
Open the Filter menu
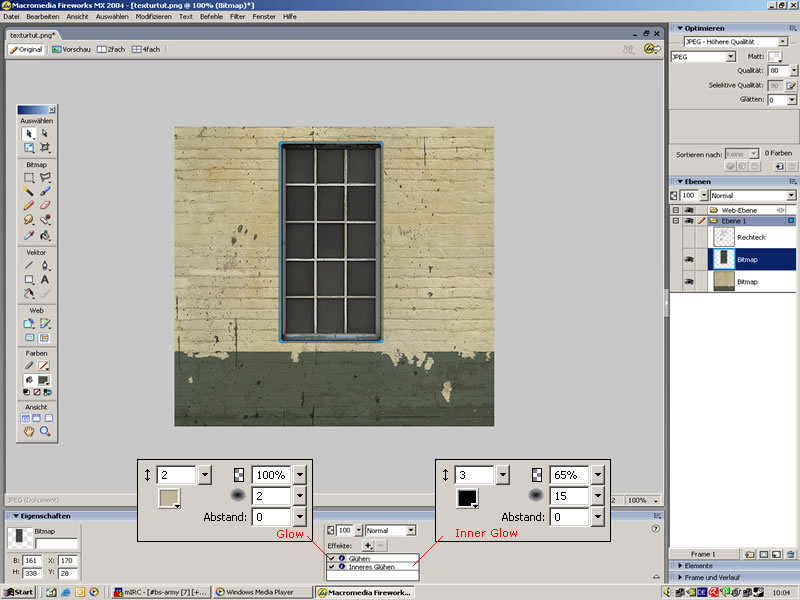tap(237, 17)
